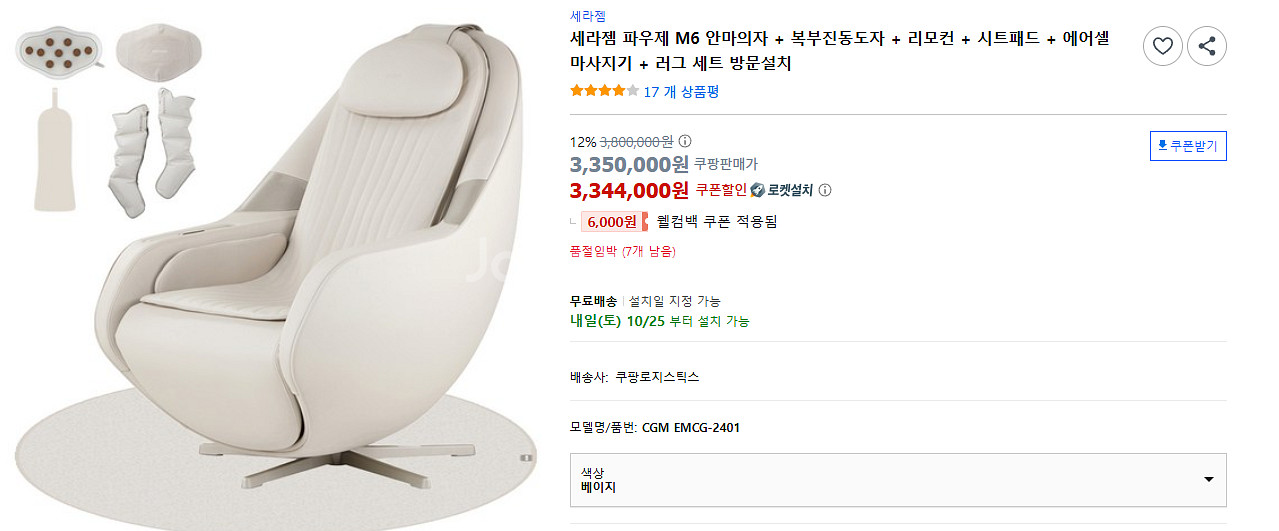Viewport: 1279px width, 531px height.
Task: Click the share icon button
Action: [1207, 46]
